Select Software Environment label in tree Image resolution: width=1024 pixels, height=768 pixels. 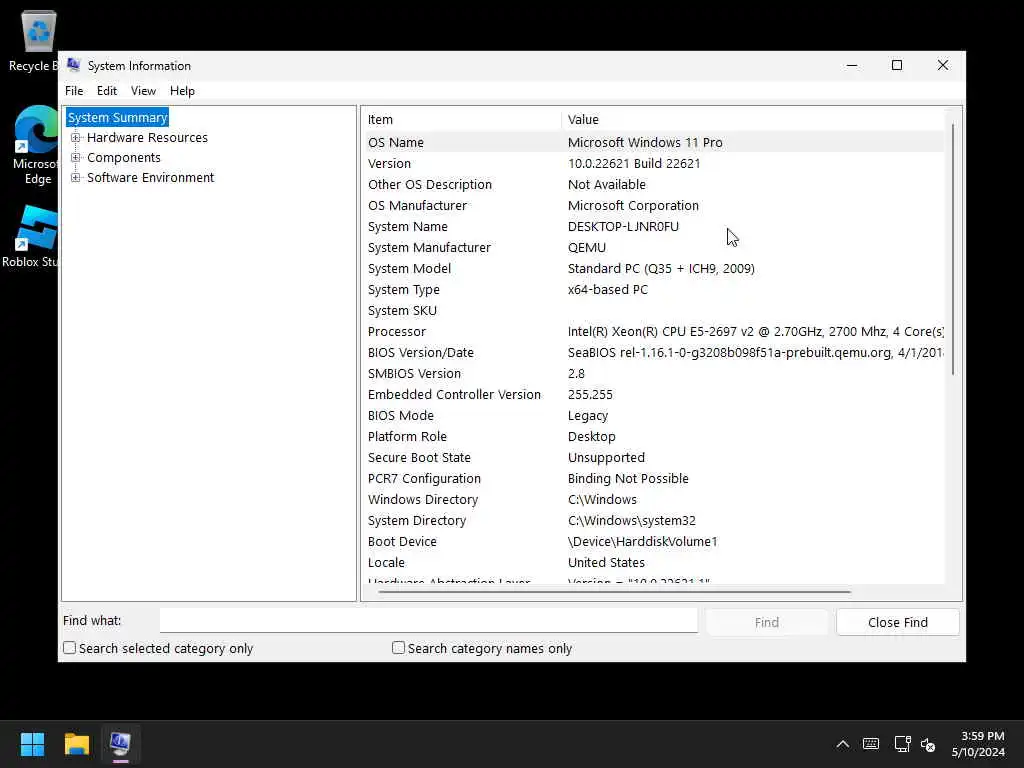[x=150, y=178]
